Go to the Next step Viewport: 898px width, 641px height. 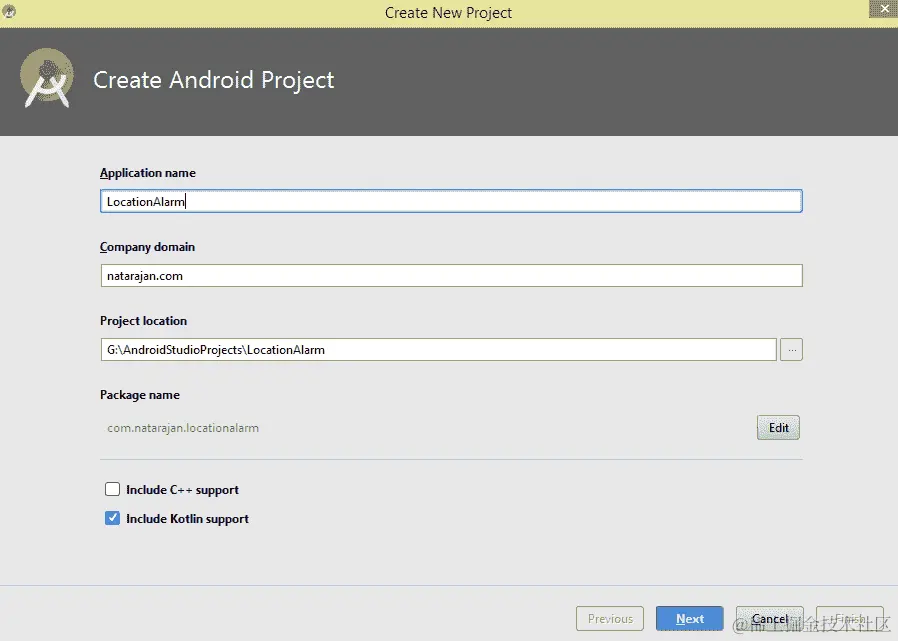tap(690, 619)
